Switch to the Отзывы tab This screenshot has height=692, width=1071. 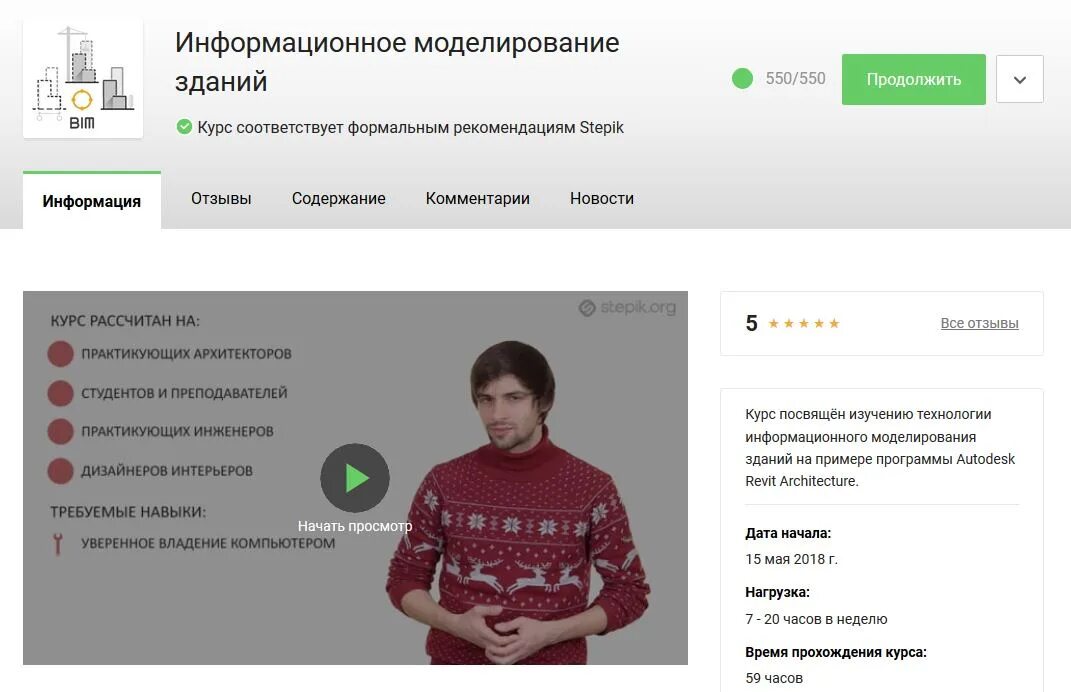[221, 199]
